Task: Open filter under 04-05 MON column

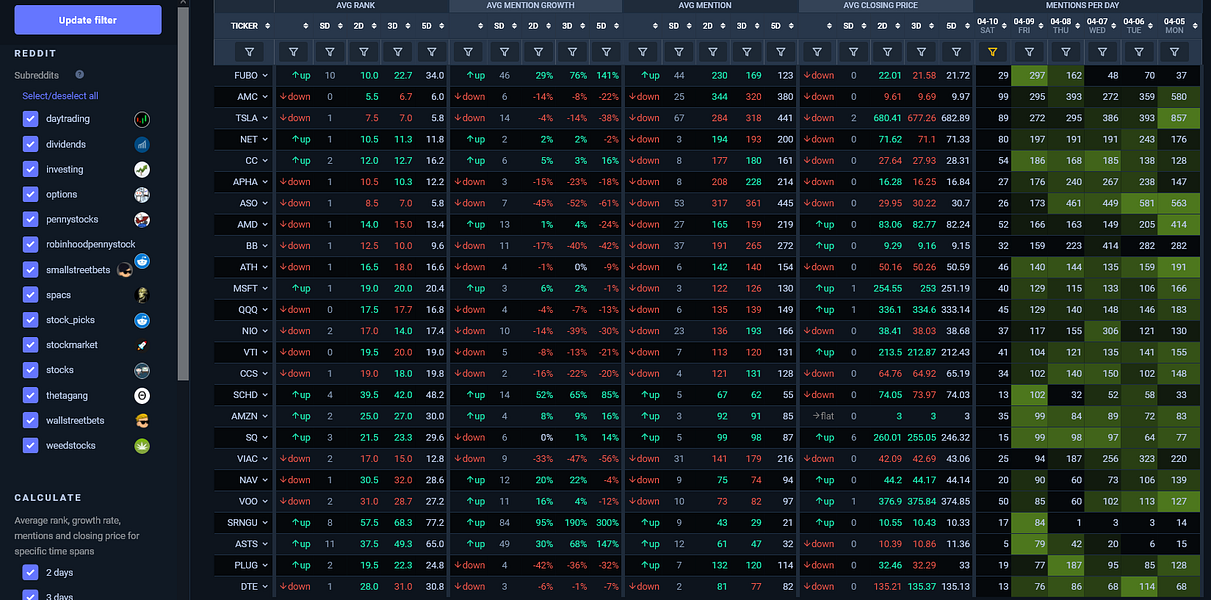Action: click(x=1175, y=51)
